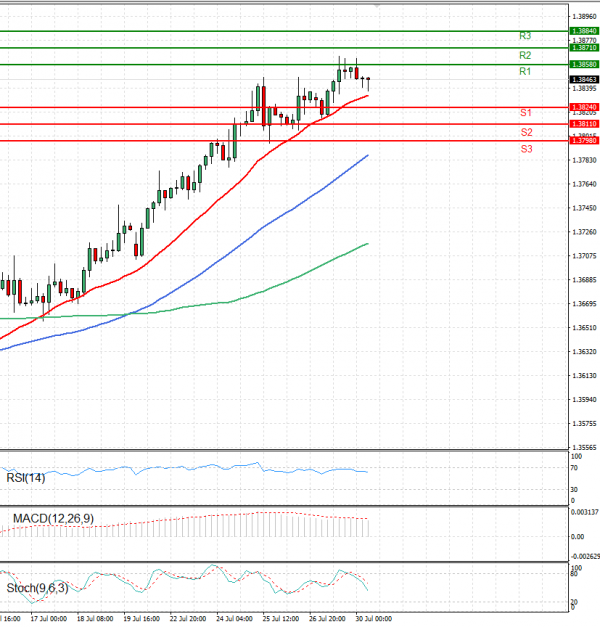Click the last candlestick on the chart
This screenshot has height=627, width=600.
tap(368, 81)
